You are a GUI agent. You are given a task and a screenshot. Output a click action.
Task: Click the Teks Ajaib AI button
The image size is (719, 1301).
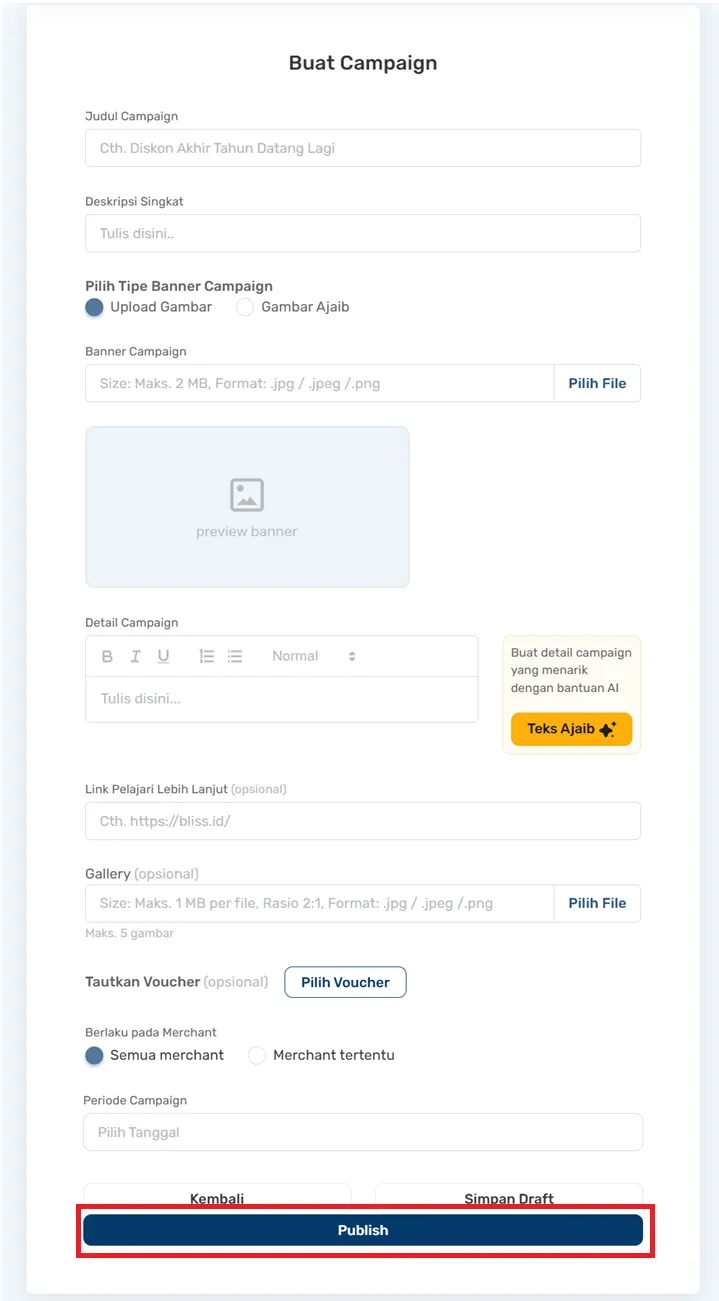[571, 729]
